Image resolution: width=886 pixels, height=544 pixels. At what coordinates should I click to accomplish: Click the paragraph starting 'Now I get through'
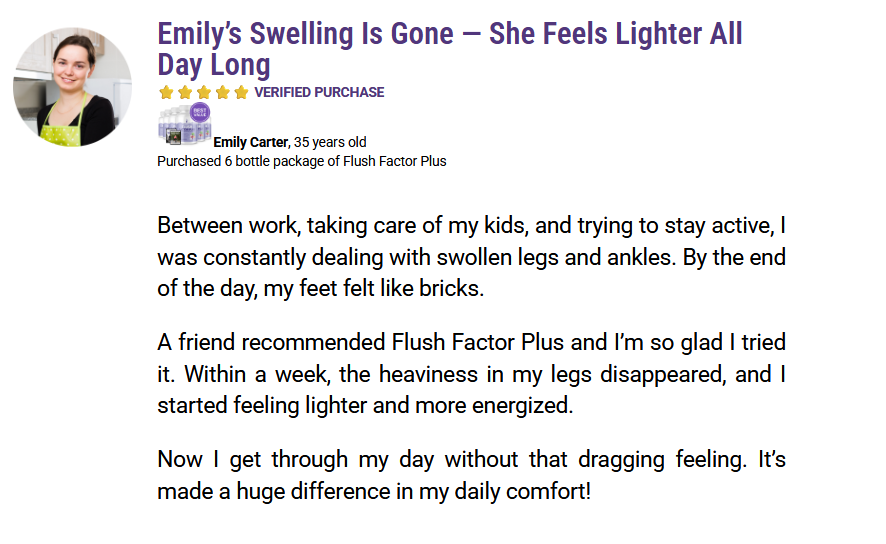click(x=471, y=475)
